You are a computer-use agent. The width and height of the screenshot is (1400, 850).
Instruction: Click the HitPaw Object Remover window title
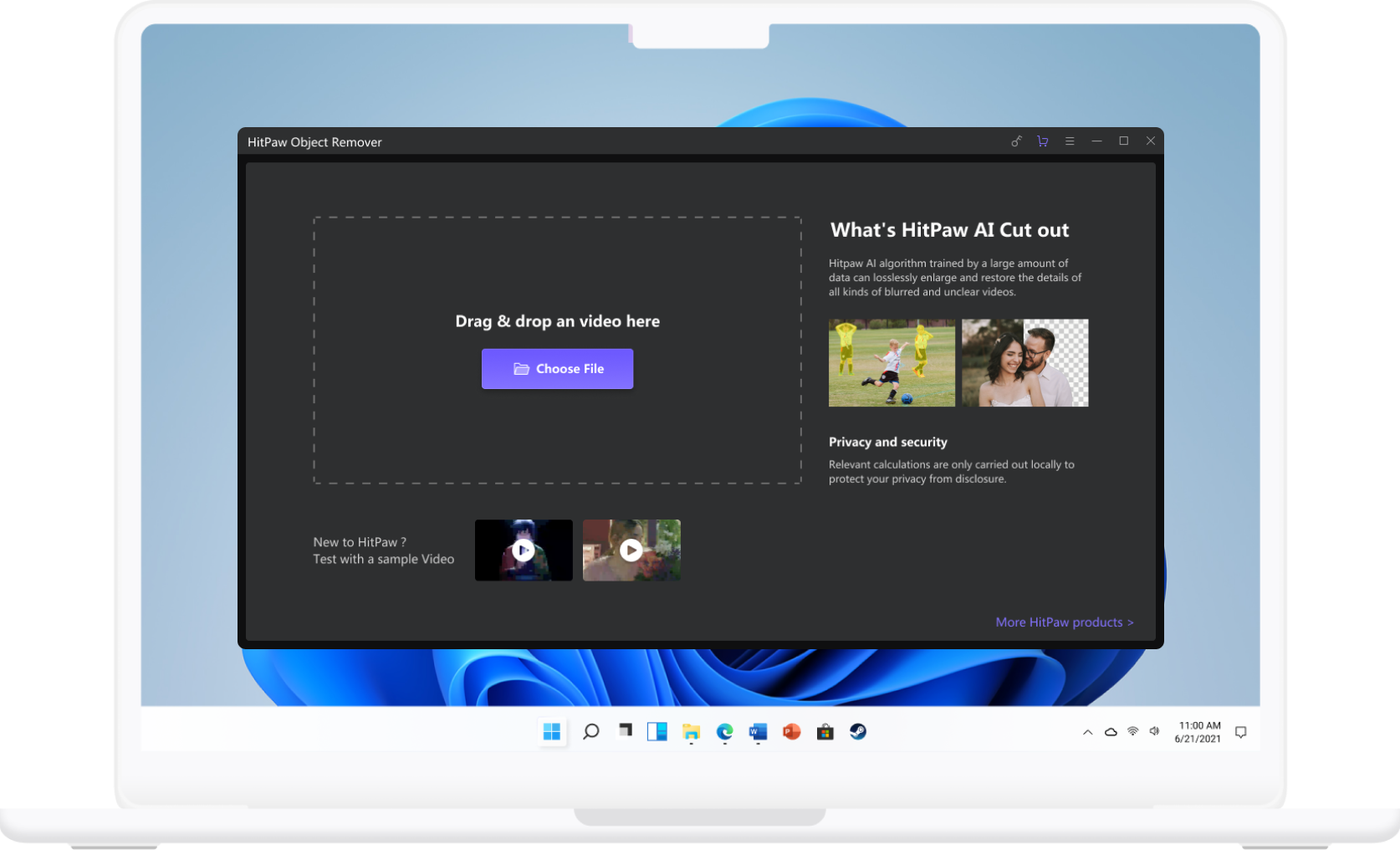(314, 142)
